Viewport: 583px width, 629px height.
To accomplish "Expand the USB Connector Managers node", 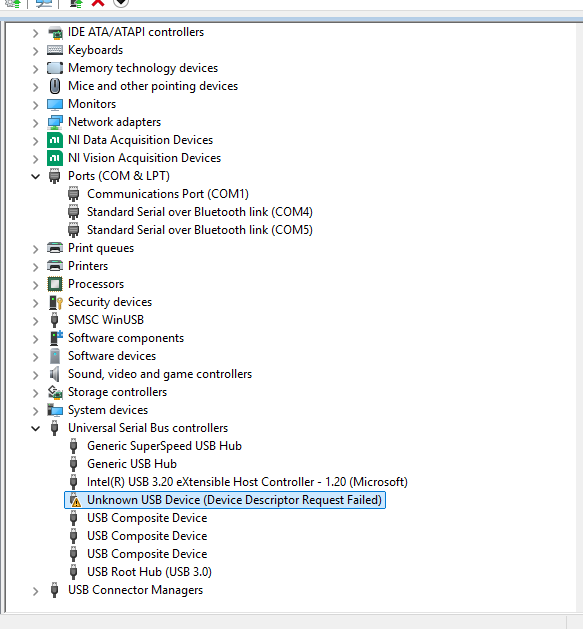I will coord(35,591).
